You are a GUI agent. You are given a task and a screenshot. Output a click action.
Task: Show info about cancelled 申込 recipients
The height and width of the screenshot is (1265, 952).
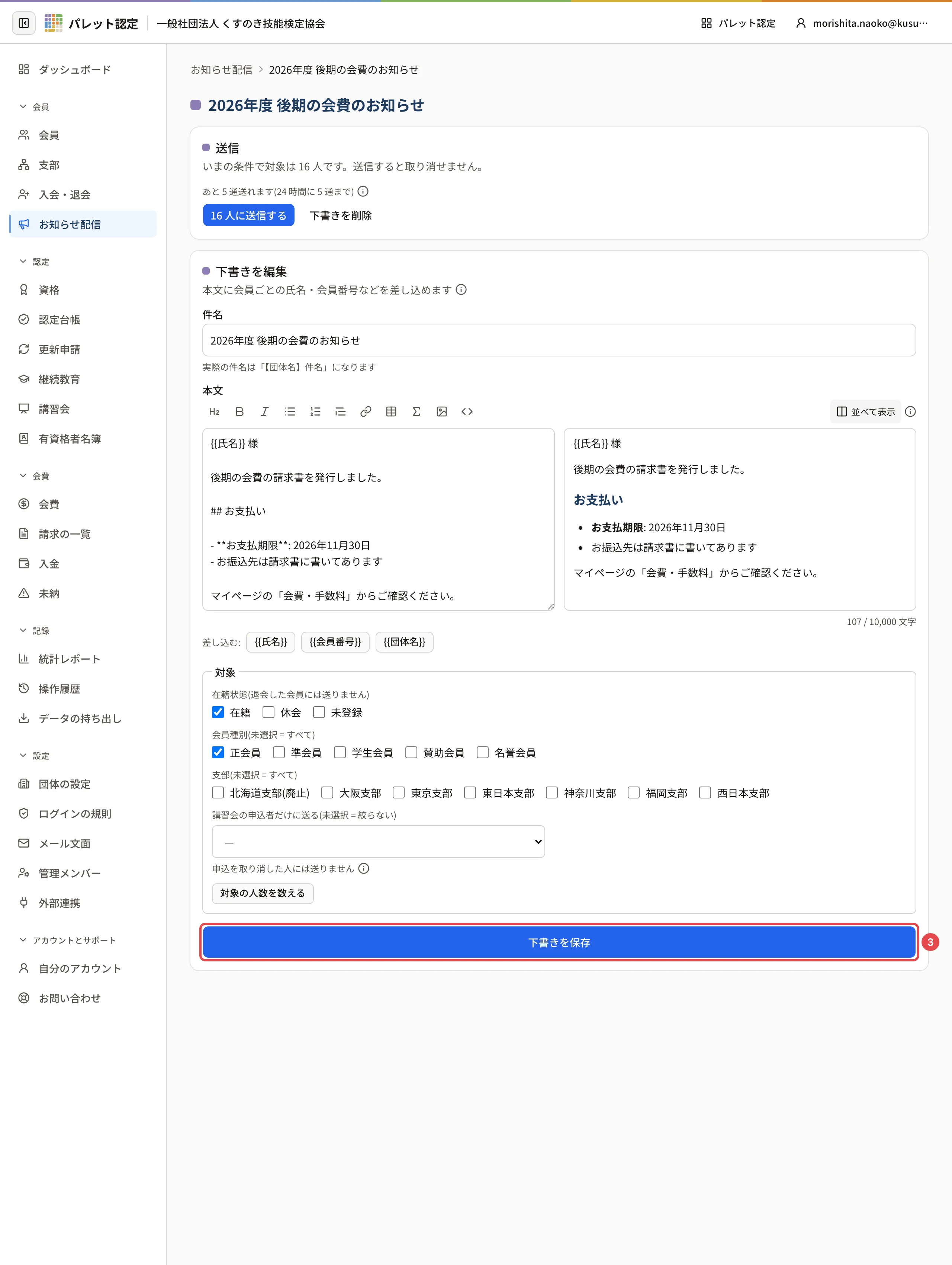[x=363, y=869]
